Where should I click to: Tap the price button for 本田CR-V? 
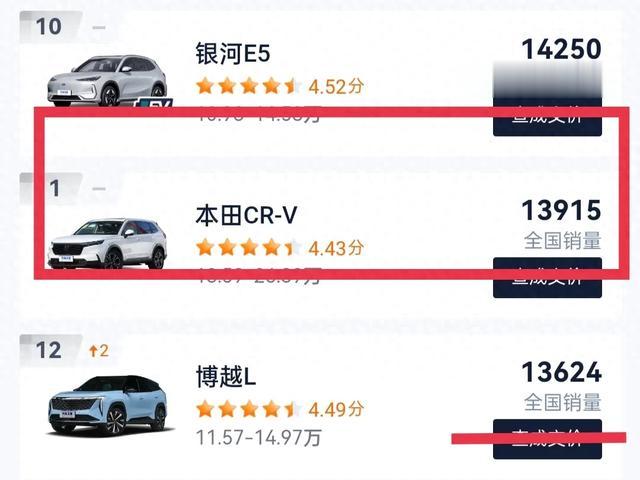547,277
